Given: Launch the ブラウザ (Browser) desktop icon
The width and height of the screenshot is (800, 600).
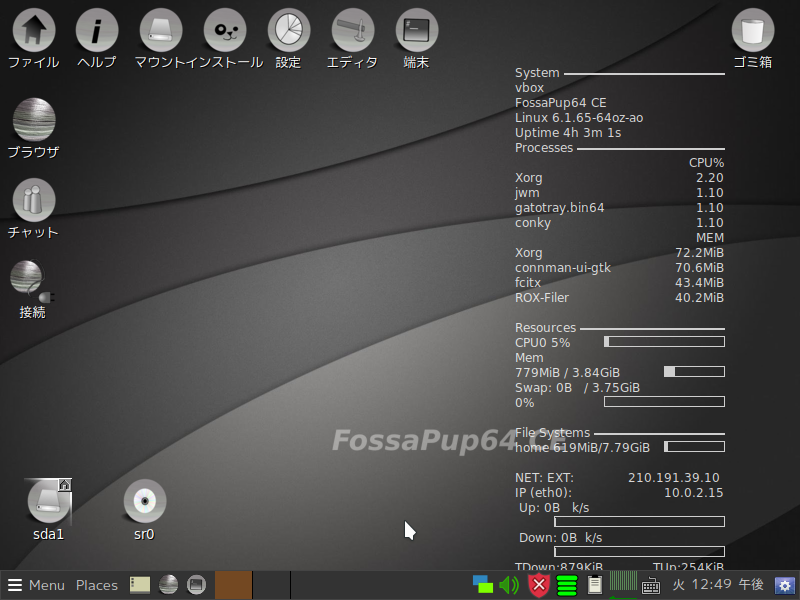Looking at the screenshot, I should (x=33, y=120).
